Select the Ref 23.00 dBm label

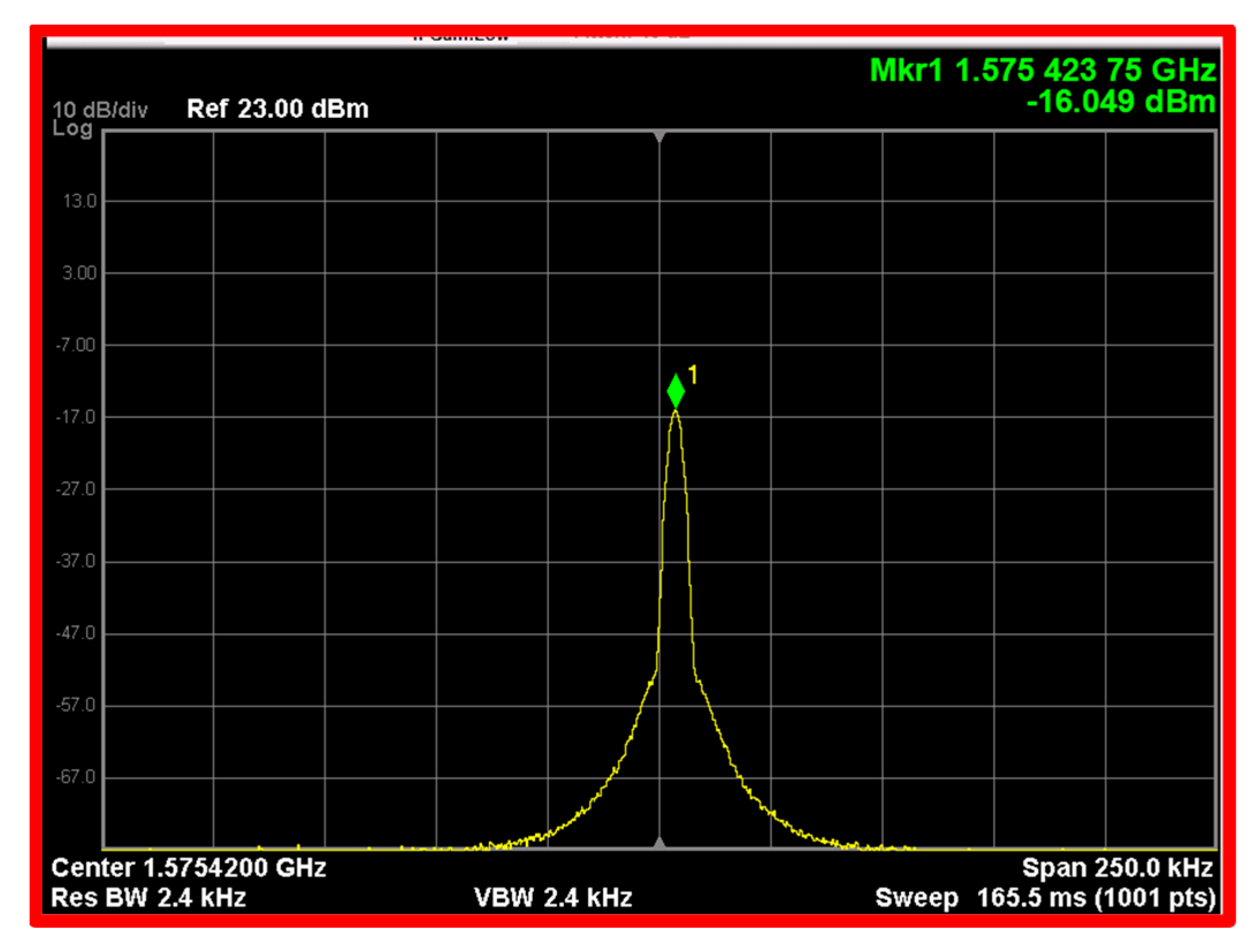point(277,109)
